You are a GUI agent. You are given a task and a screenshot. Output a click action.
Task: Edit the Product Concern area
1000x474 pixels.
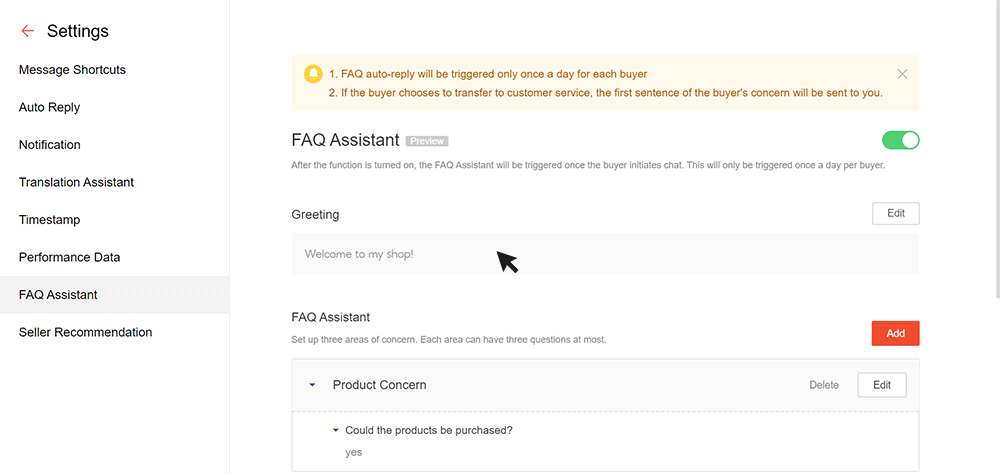881,385
